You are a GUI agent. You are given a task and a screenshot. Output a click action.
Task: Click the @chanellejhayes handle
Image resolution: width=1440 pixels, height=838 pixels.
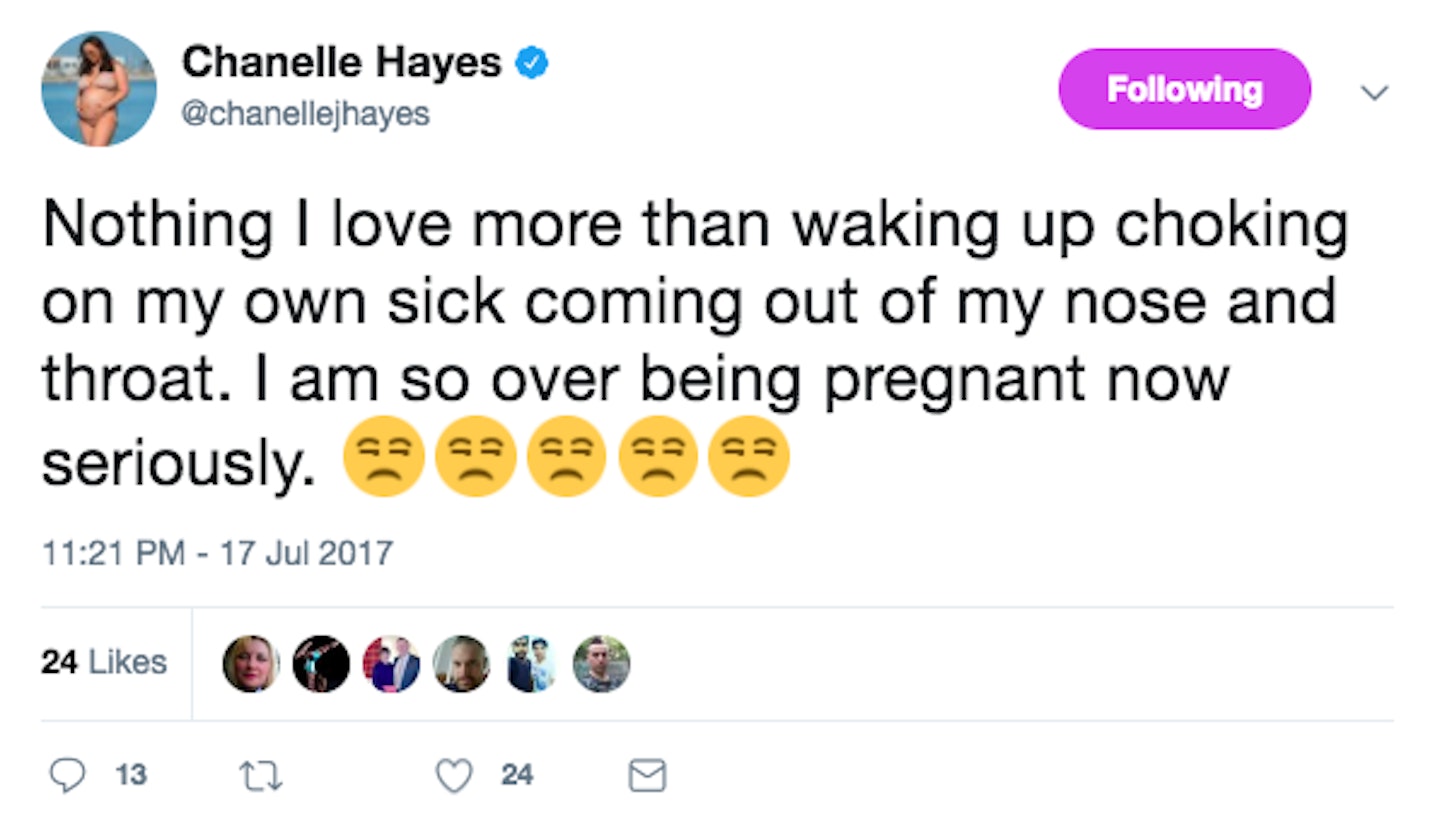coord(305,114)
